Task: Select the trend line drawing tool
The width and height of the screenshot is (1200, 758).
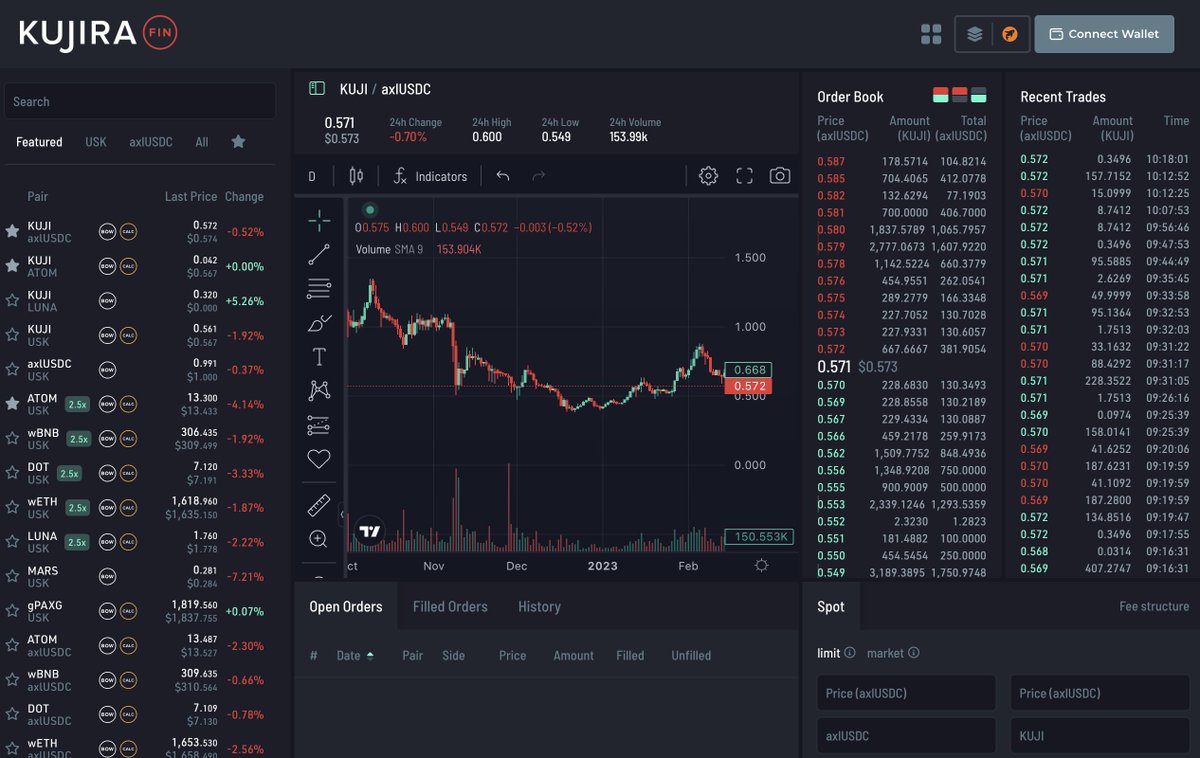Action: pyautogui.click(x=319, y=255)
